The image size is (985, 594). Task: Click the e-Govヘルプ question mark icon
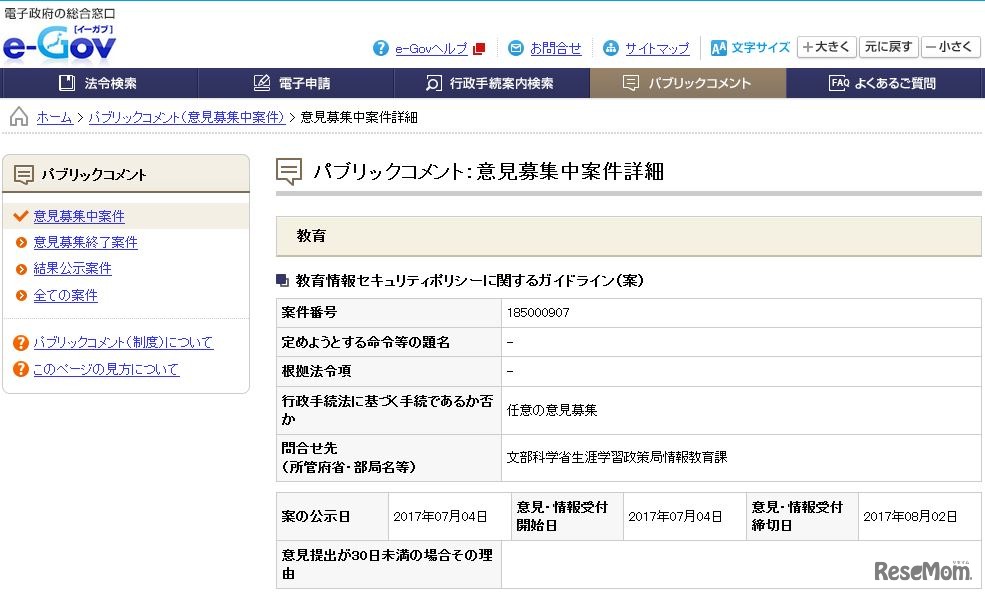click(381, 48)
